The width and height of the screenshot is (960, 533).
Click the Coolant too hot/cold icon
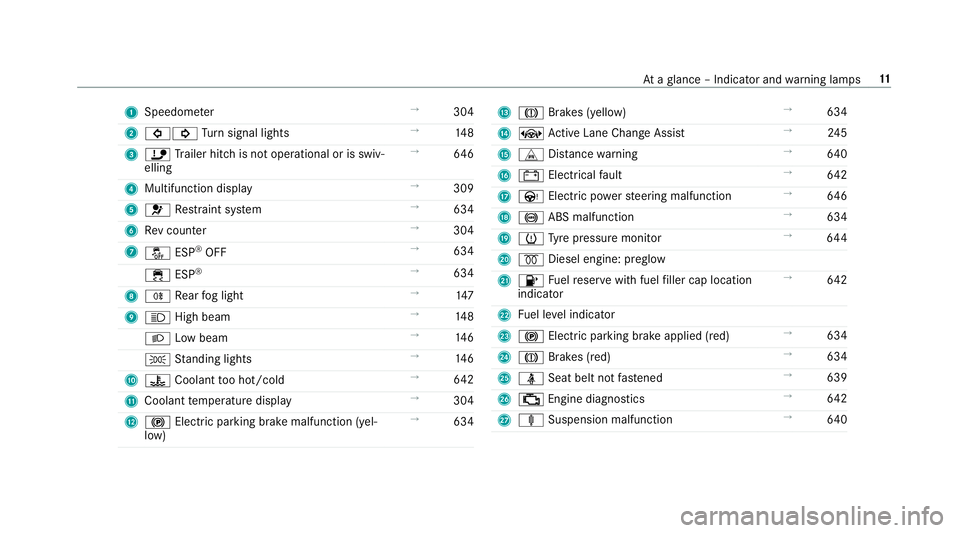tap(157, 381)
